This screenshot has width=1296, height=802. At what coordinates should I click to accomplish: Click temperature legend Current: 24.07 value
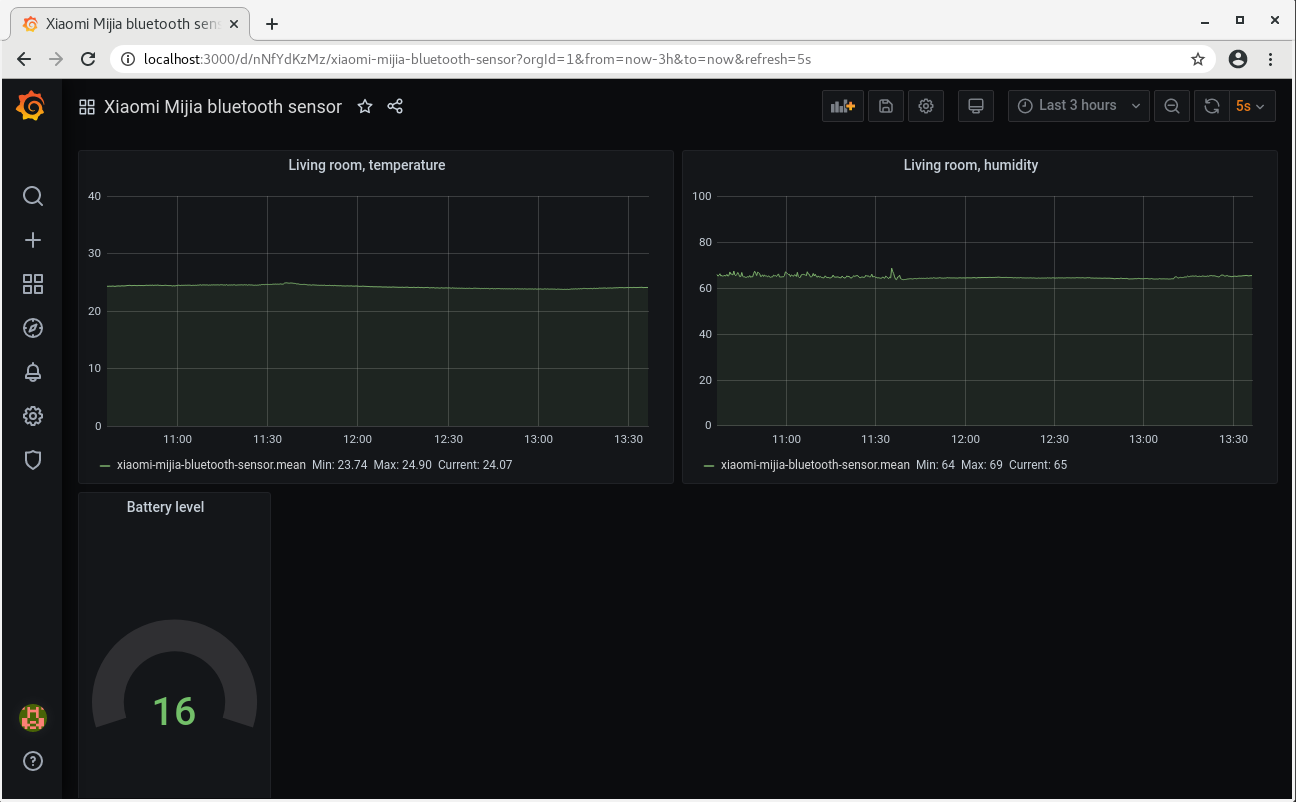pos(475,465)
